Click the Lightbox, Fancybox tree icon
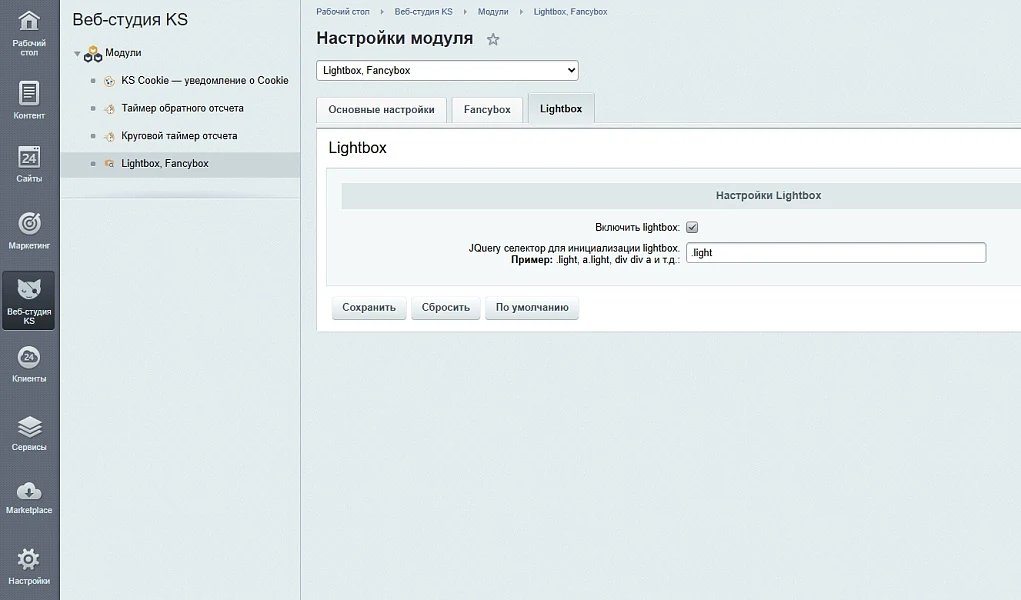1021x600 pixels. coord(109,164)
